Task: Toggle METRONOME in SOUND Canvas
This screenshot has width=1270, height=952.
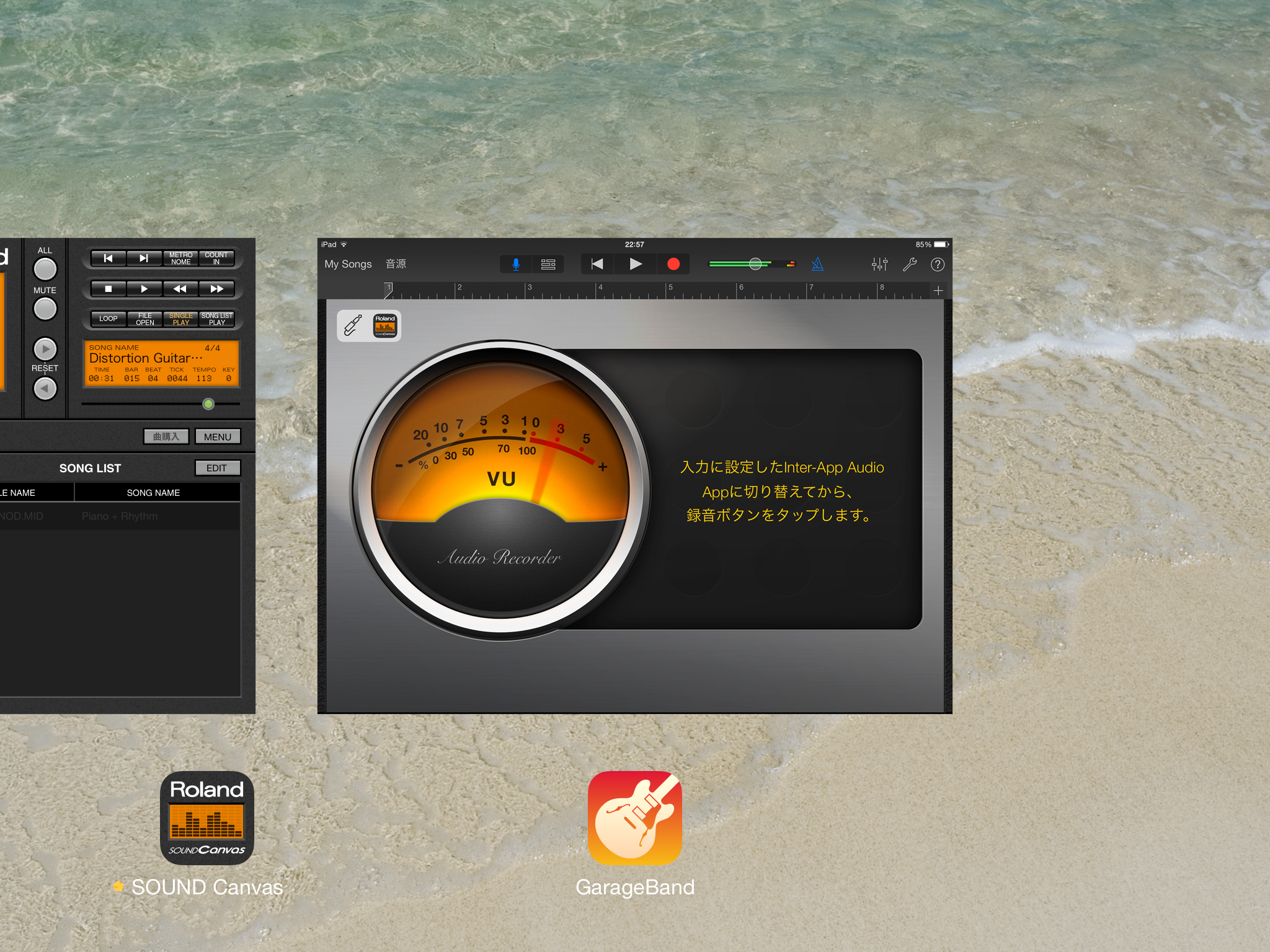Action: [180, 258]
